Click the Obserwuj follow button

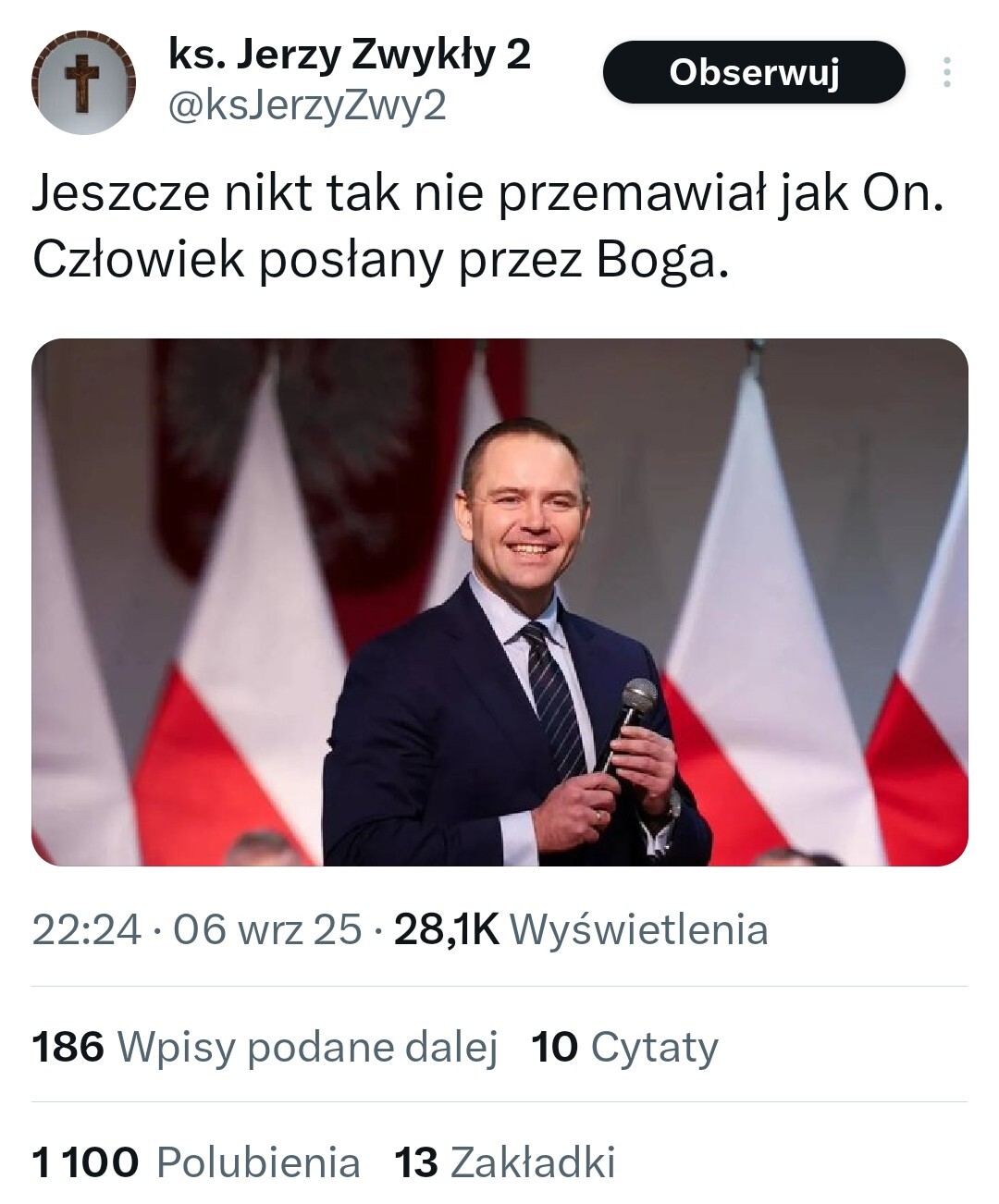point(753,72)
